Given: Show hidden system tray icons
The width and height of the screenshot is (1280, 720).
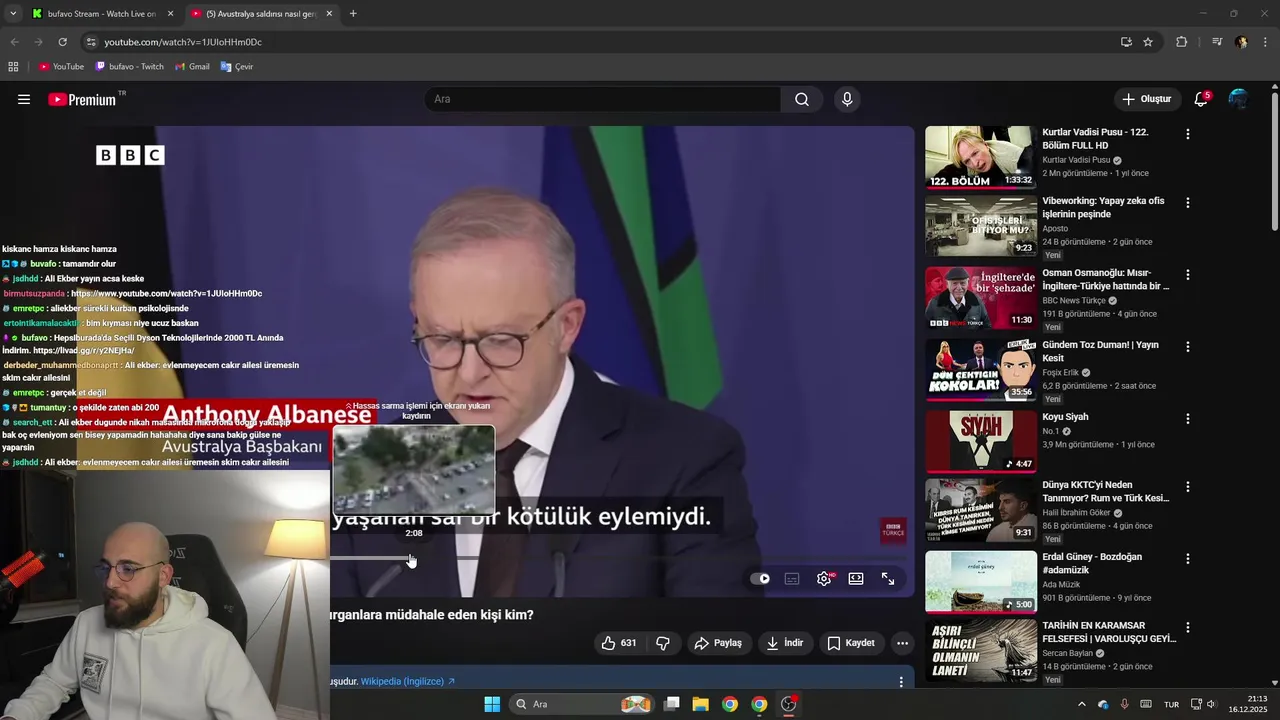Looking at the screenshot, I should click(x=1081, y=704).
